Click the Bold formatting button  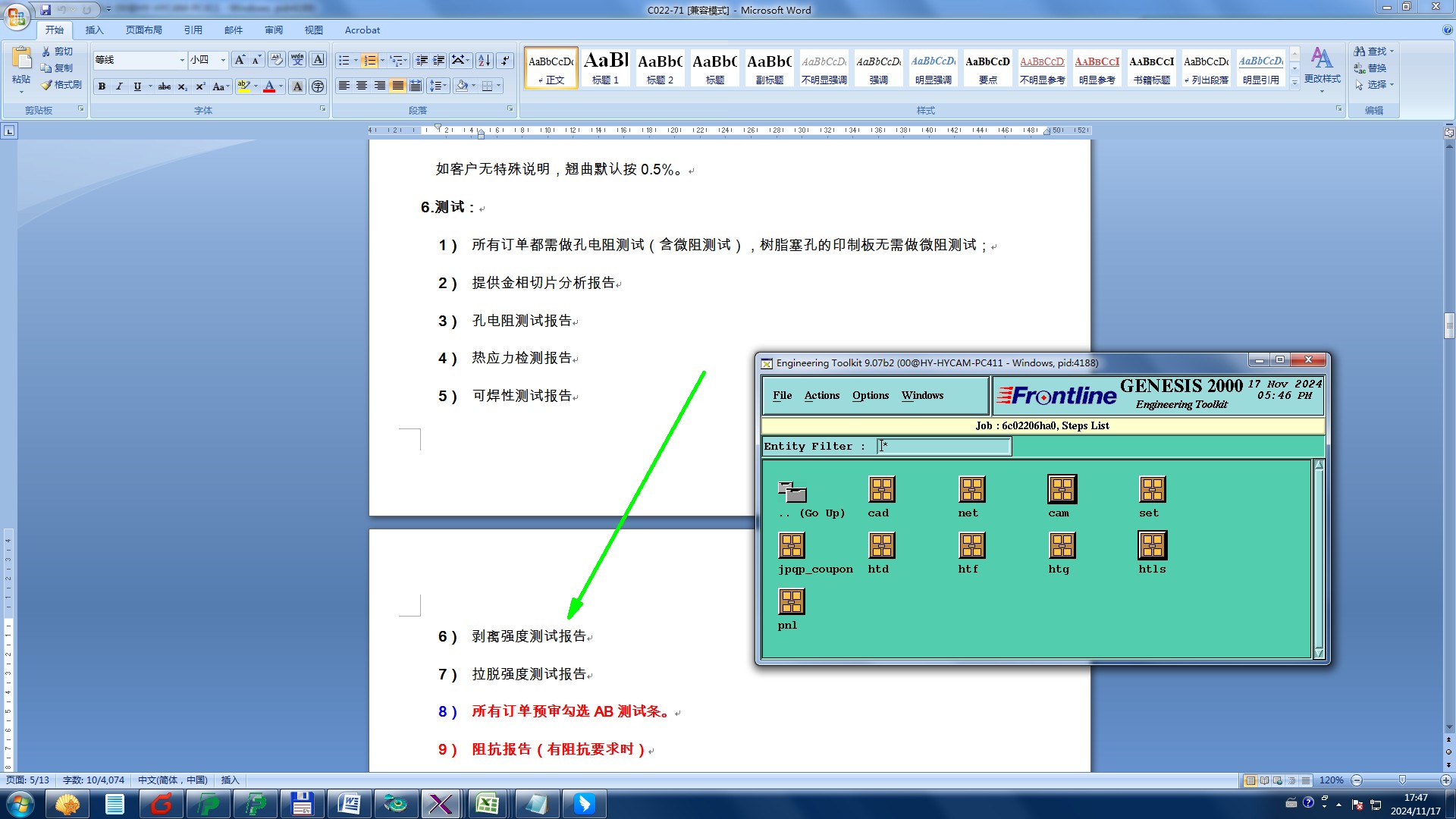pos(102,86)
